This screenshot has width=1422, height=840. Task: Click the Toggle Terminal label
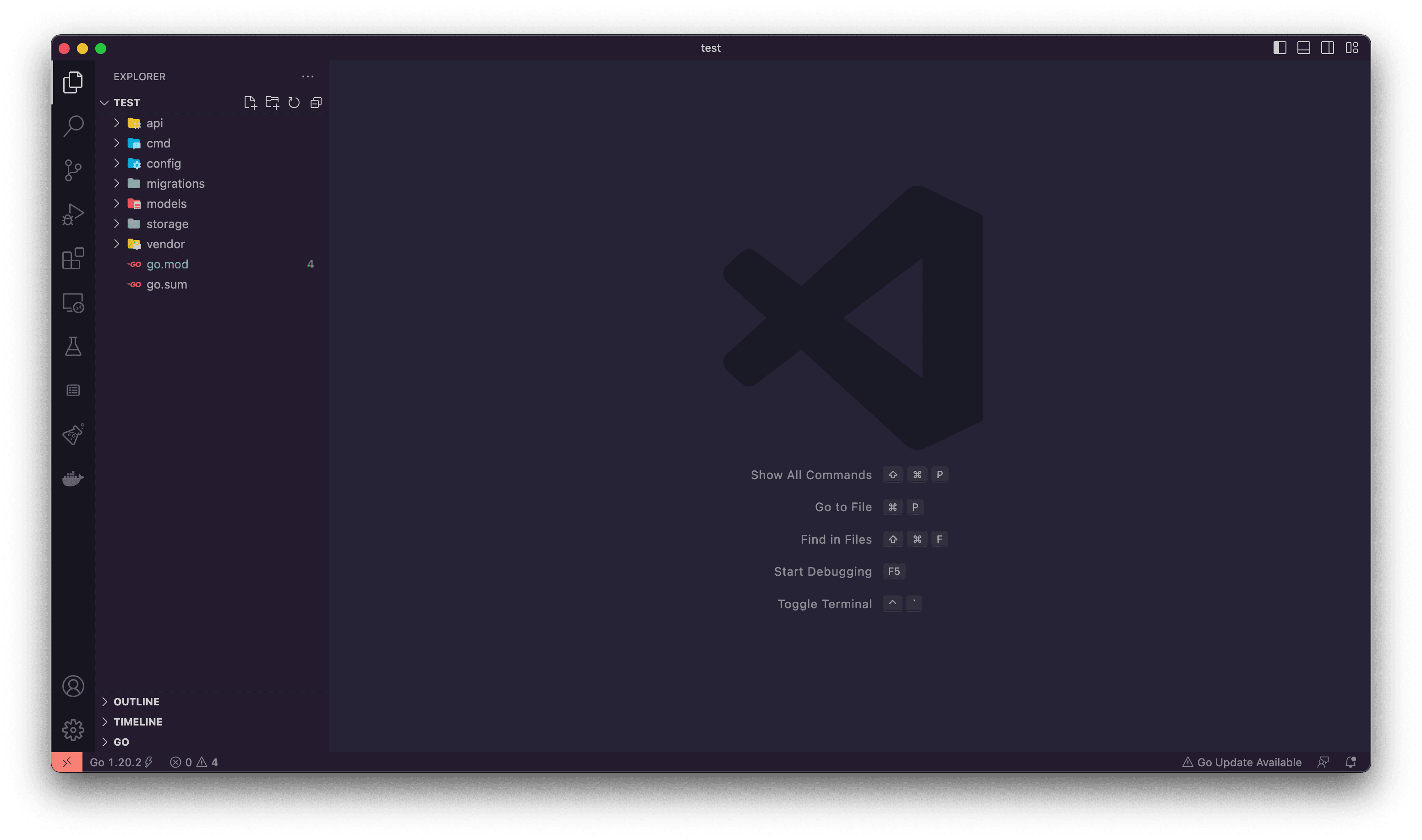(x=824, y=604)
